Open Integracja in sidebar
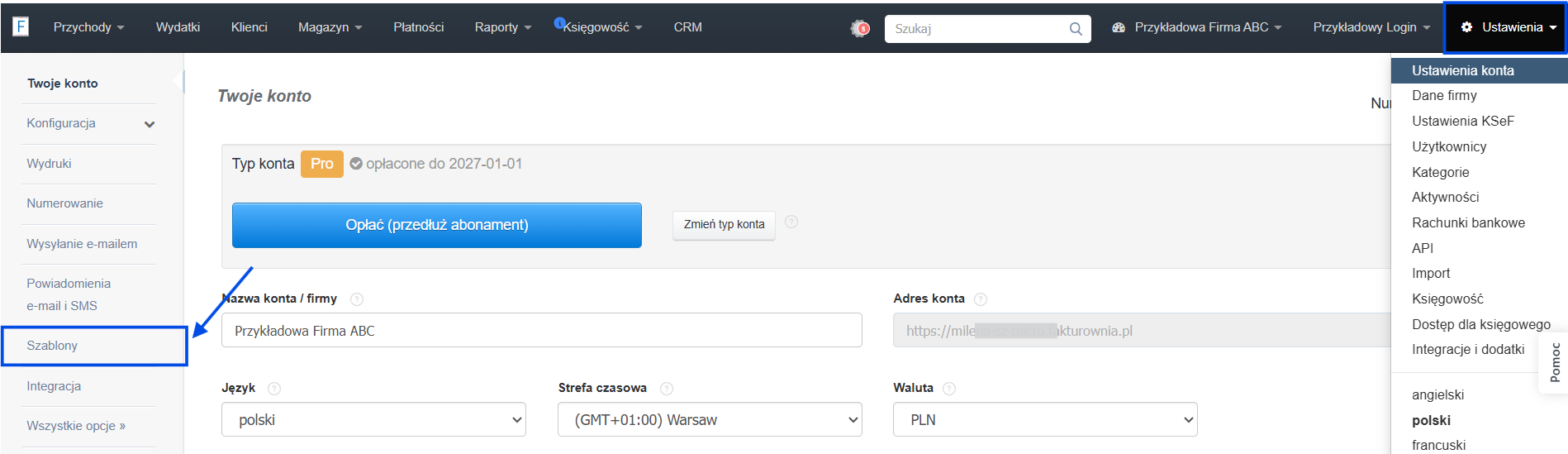The image size is (1568, 454). pos(54,386)
